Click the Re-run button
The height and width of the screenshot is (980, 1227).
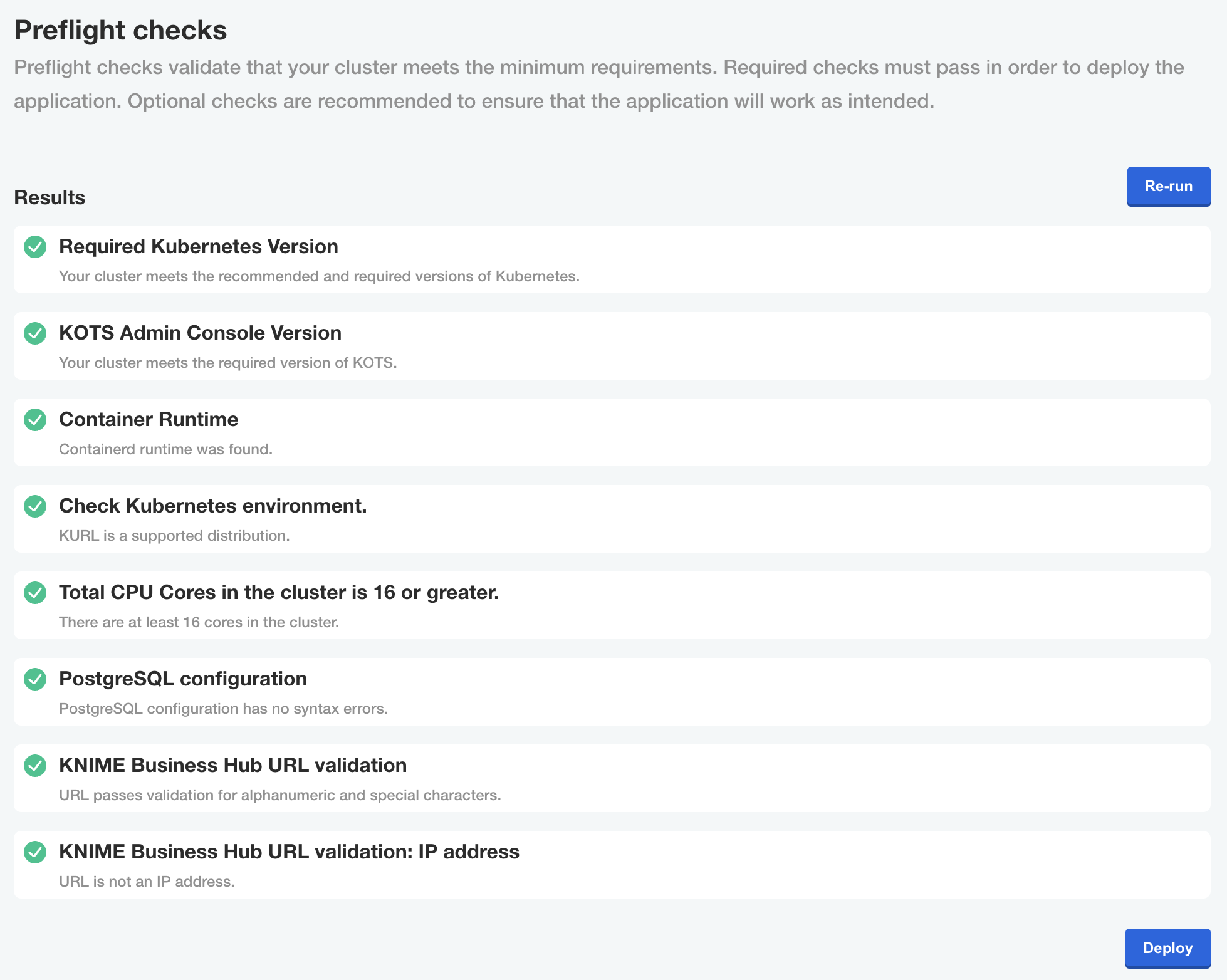1168,186
